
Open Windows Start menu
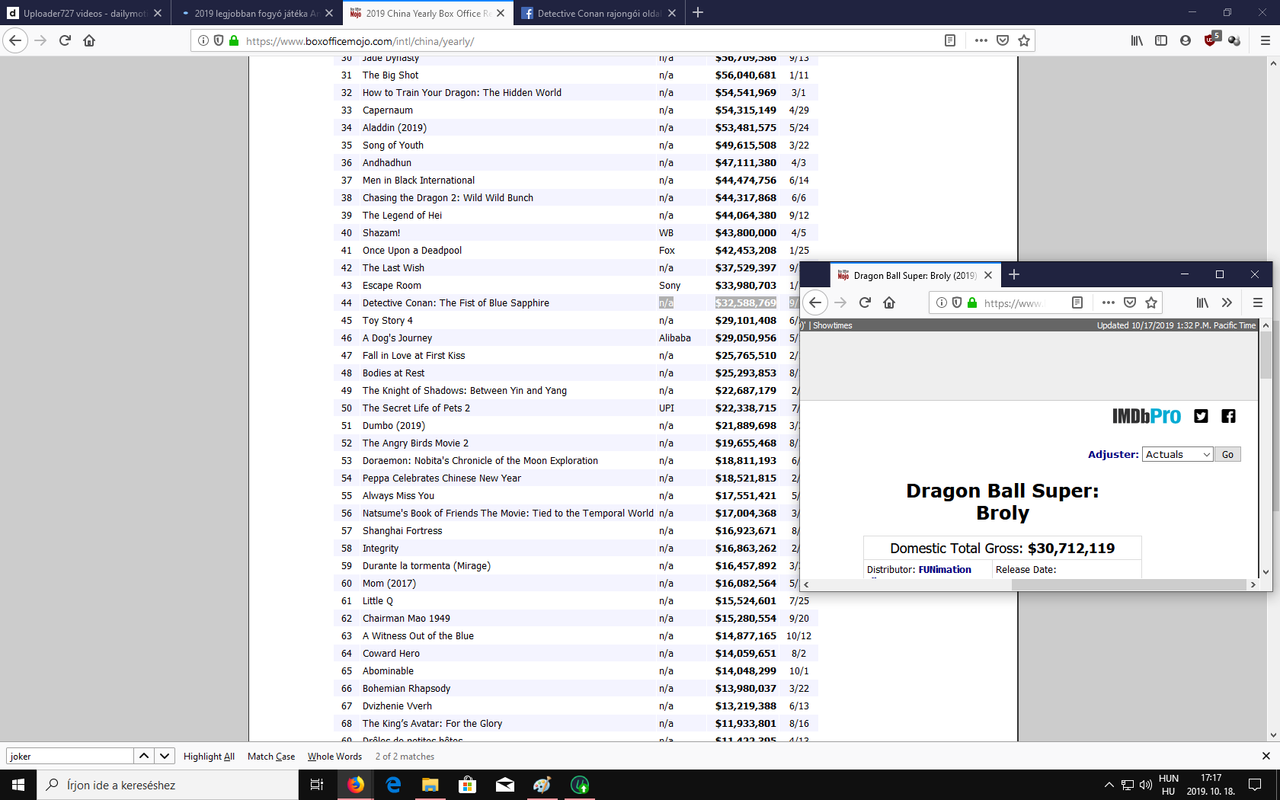[x=18, y=785]
